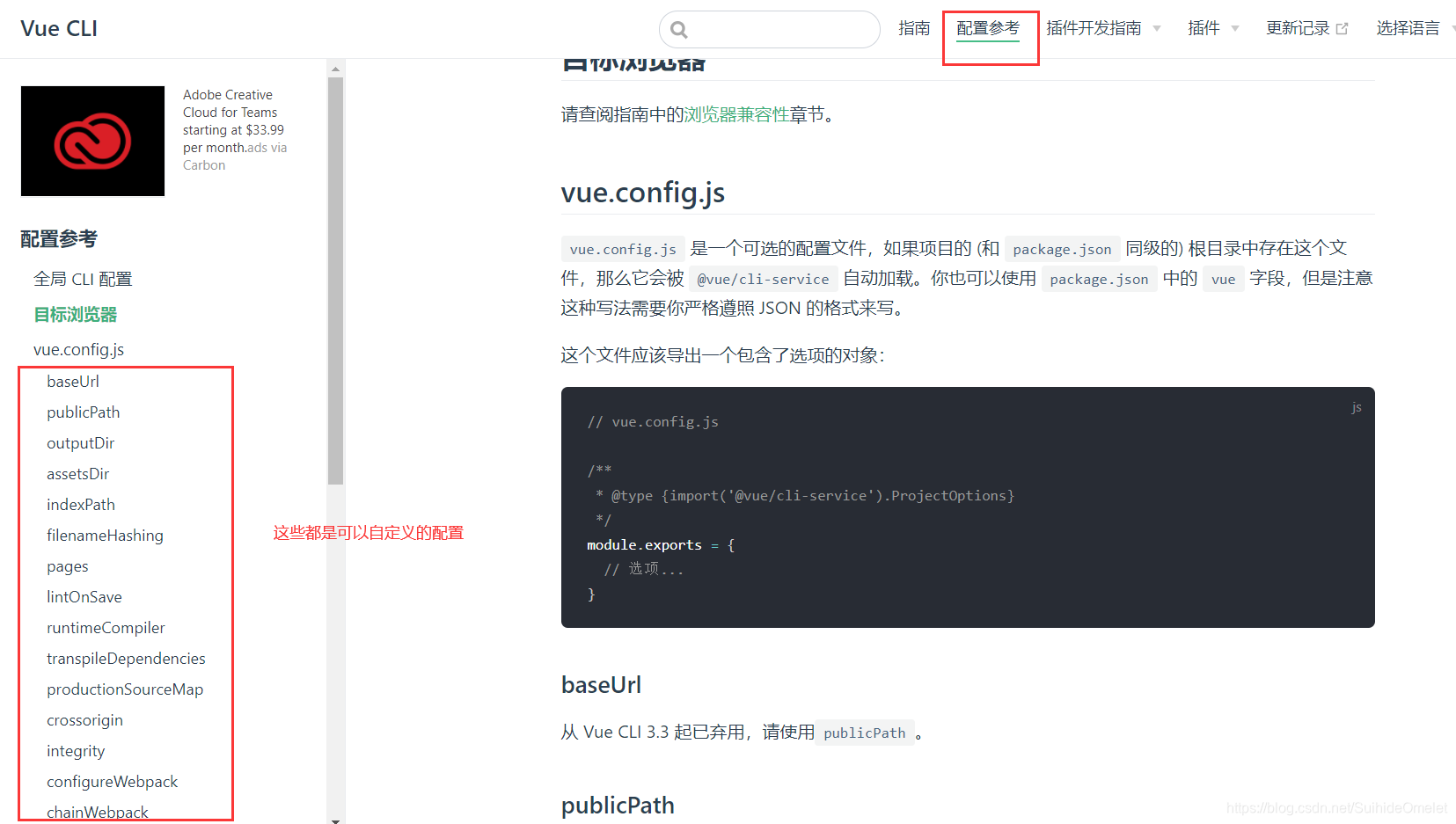Expand the 插件开发指南 dropdown arrow
Image resolution: width=1456 pixels, height=824 pixels.
(x=1157, y=29)
